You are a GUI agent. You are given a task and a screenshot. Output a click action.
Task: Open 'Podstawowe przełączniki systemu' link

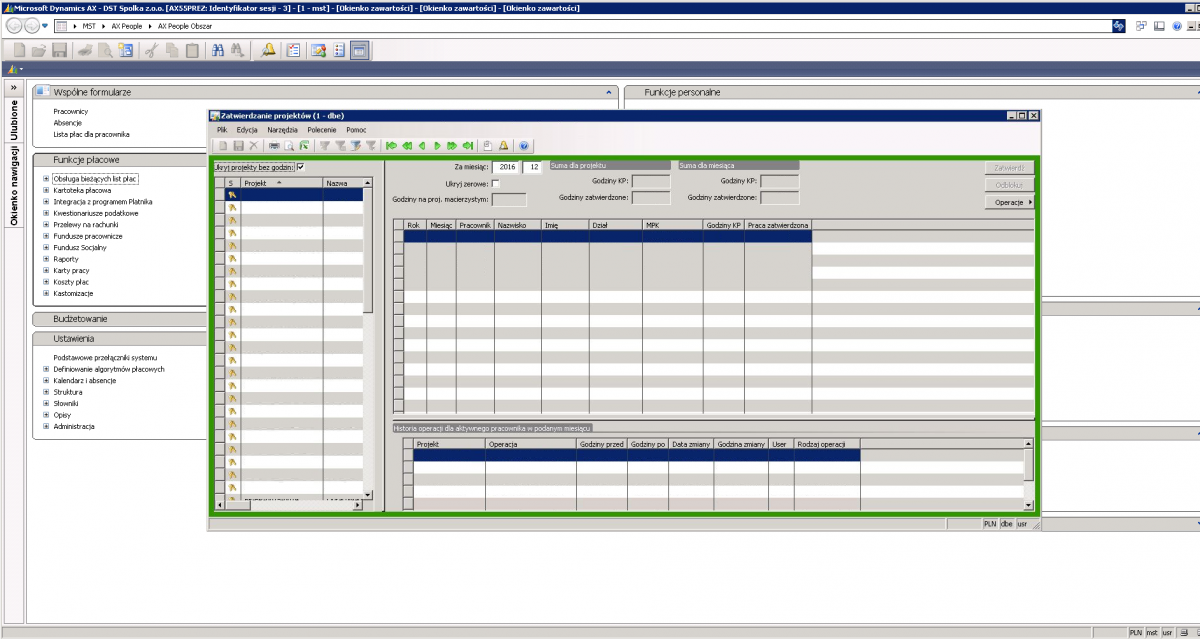105,357
